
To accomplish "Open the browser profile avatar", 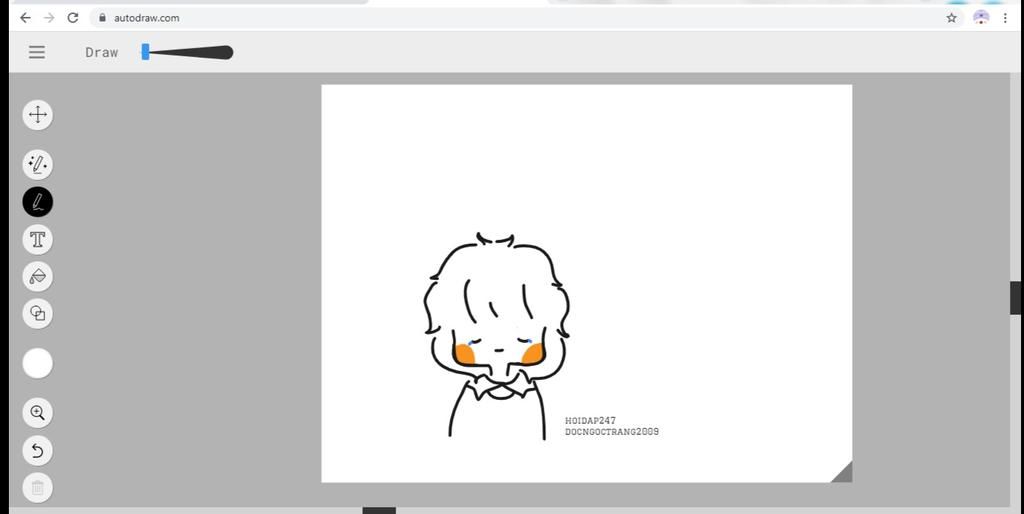I will tap(981, 18).
